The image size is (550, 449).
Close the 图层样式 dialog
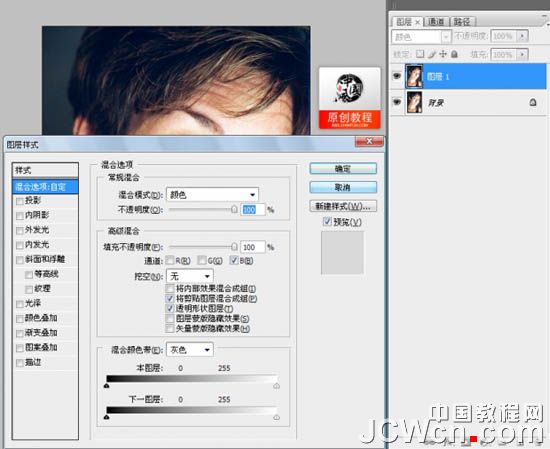coord(369,141)
